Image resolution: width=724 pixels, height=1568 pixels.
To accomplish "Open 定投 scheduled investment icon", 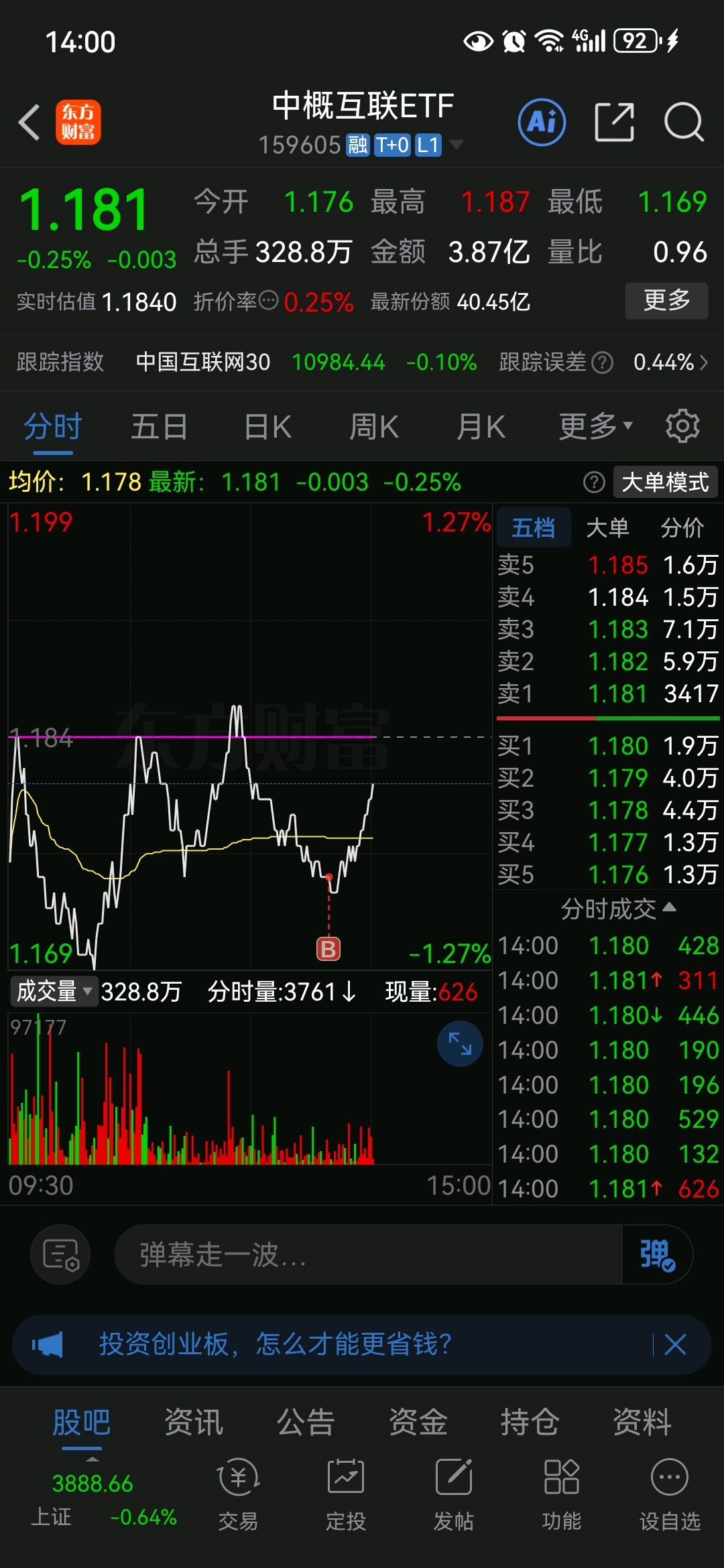I will pos(346,1495).
